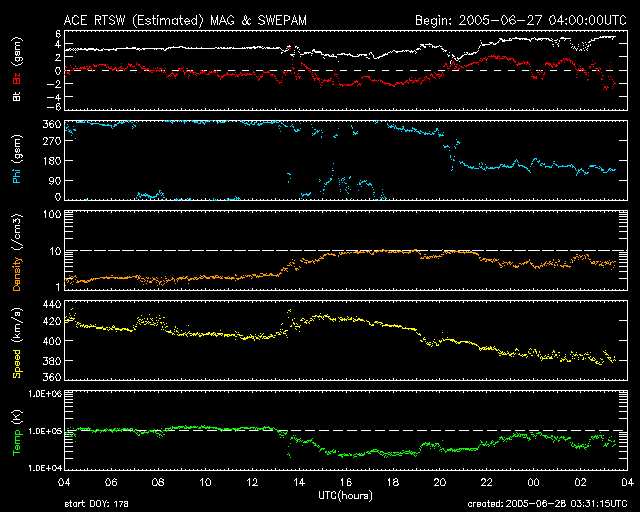Viewport: 640px width, 512px height.
Task: Click the 14 hour label on time axis
Action: (x=299, y=483)
